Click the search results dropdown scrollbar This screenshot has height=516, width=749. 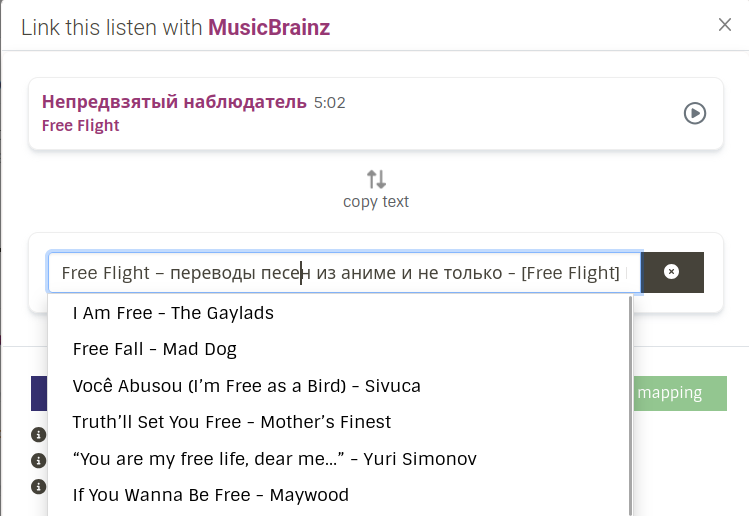(630, 400)
